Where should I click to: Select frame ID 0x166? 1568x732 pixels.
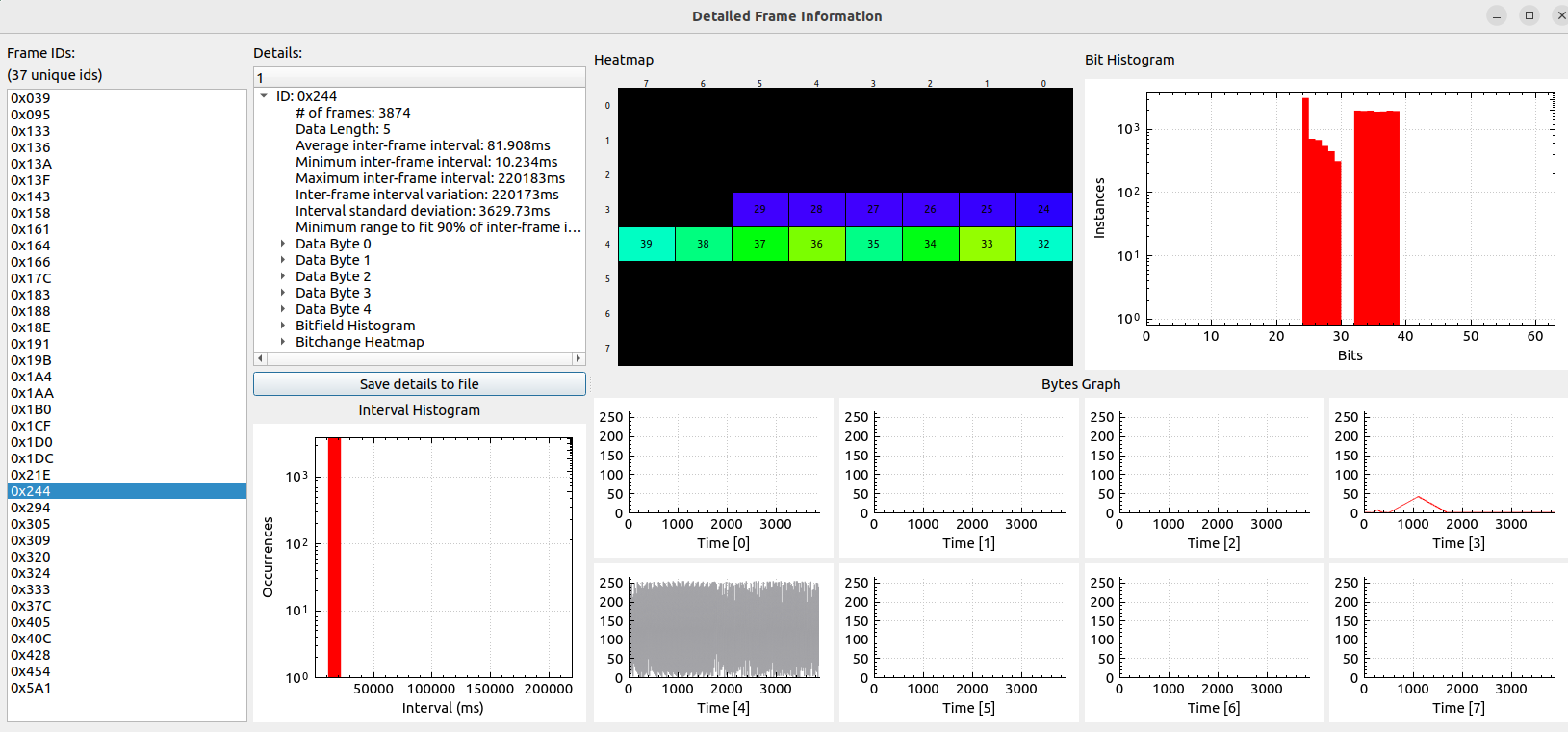coord(126,262)
